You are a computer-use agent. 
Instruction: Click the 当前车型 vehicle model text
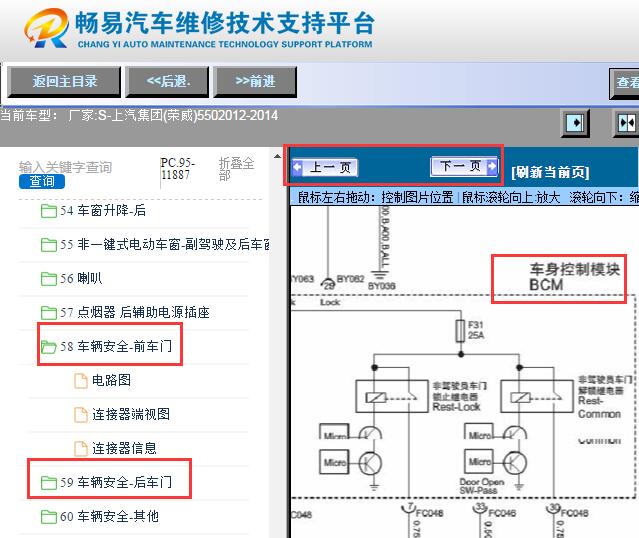click(x=139, y=116)
